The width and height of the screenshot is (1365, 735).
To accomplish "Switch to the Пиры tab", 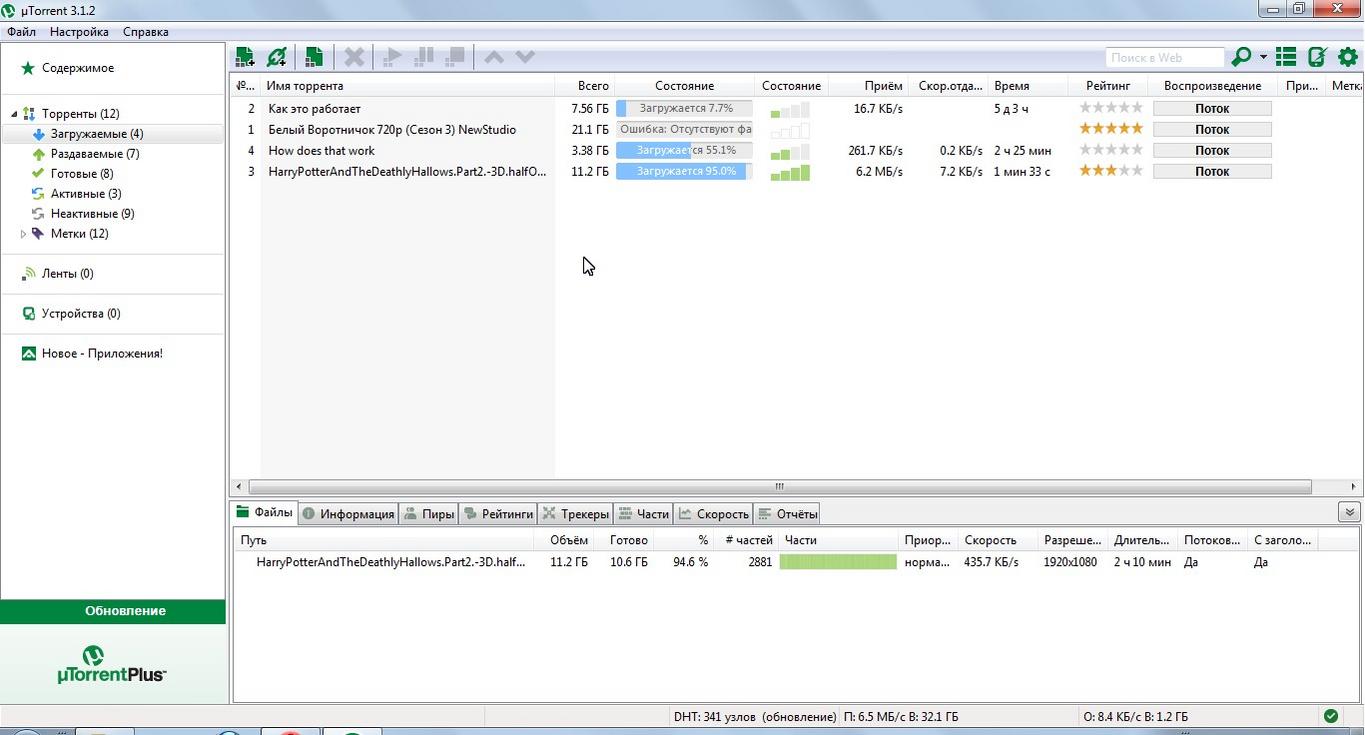I will (x=429, y=514).
